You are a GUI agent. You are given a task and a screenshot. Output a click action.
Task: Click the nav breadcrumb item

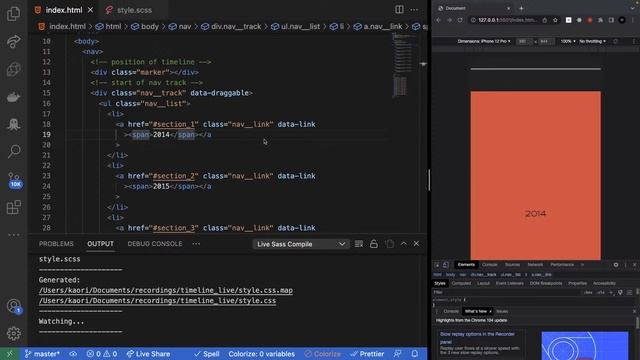180,27
